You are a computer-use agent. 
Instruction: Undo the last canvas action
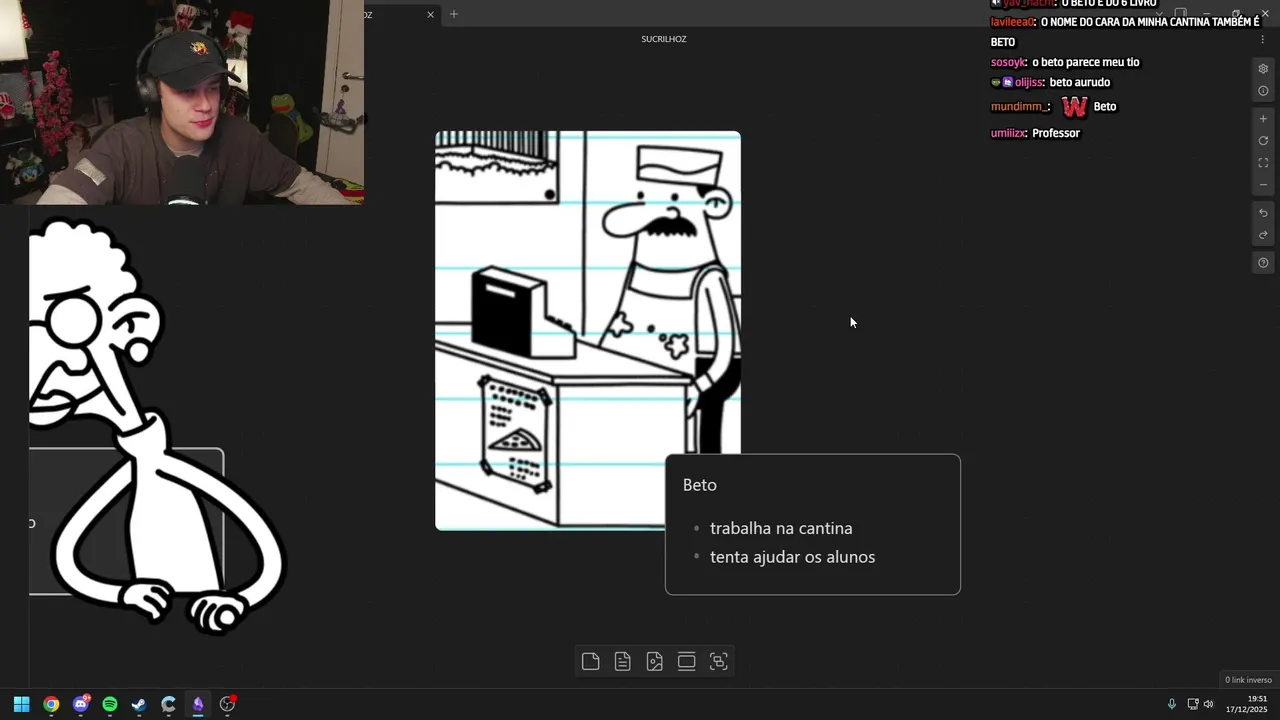click(x=1263, y=213)
